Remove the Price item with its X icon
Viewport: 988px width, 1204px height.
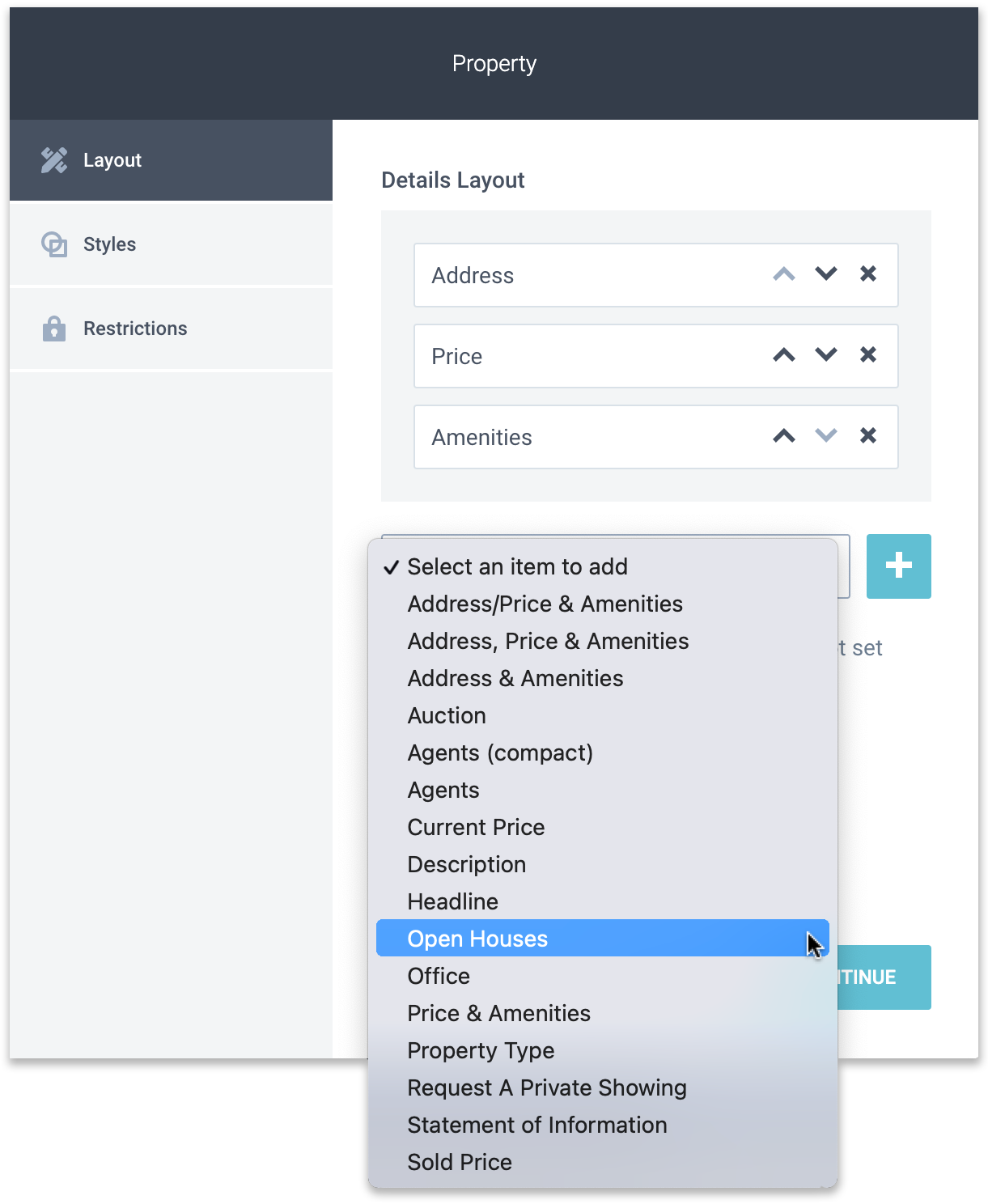click(868, 355)
